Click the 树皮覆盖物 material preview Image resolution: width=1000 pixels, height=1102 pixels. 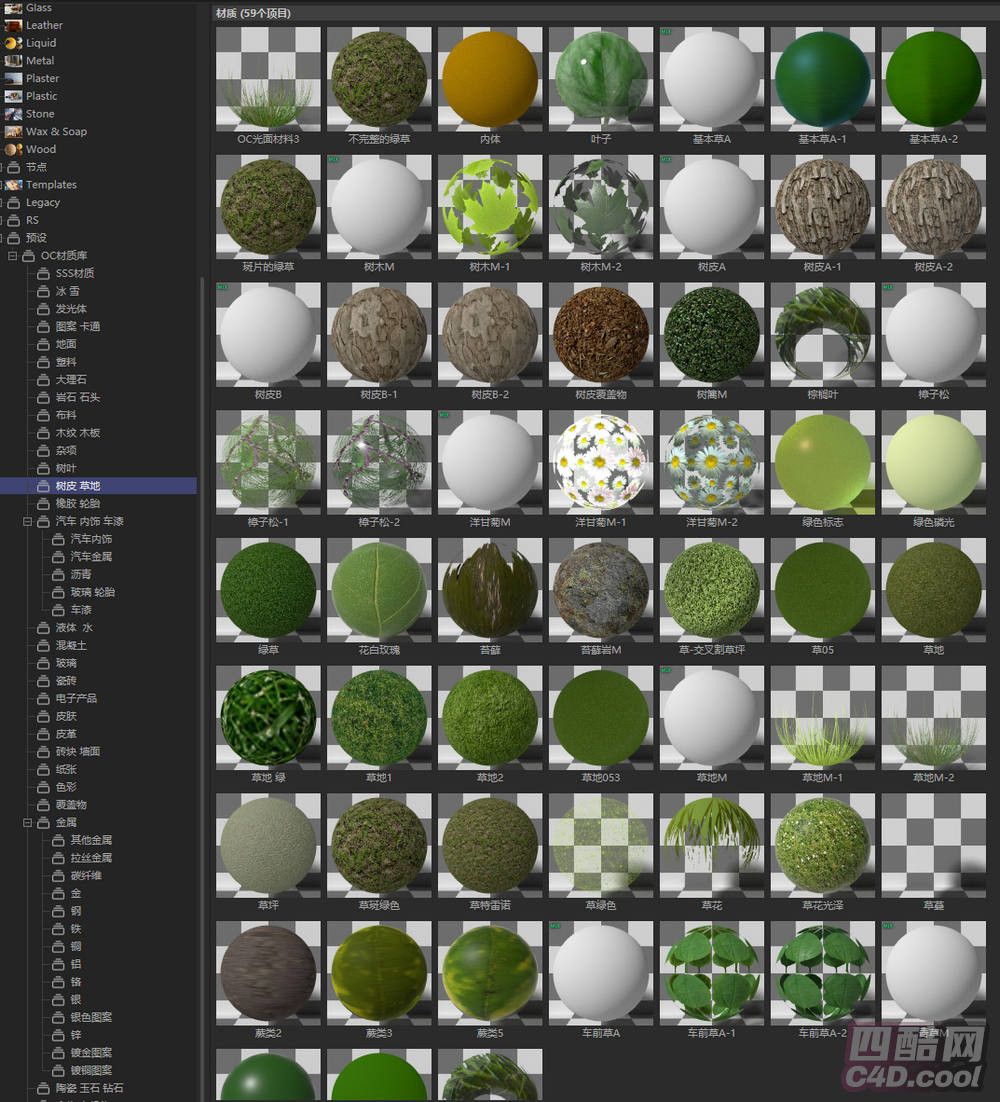(x=601, y=335)
